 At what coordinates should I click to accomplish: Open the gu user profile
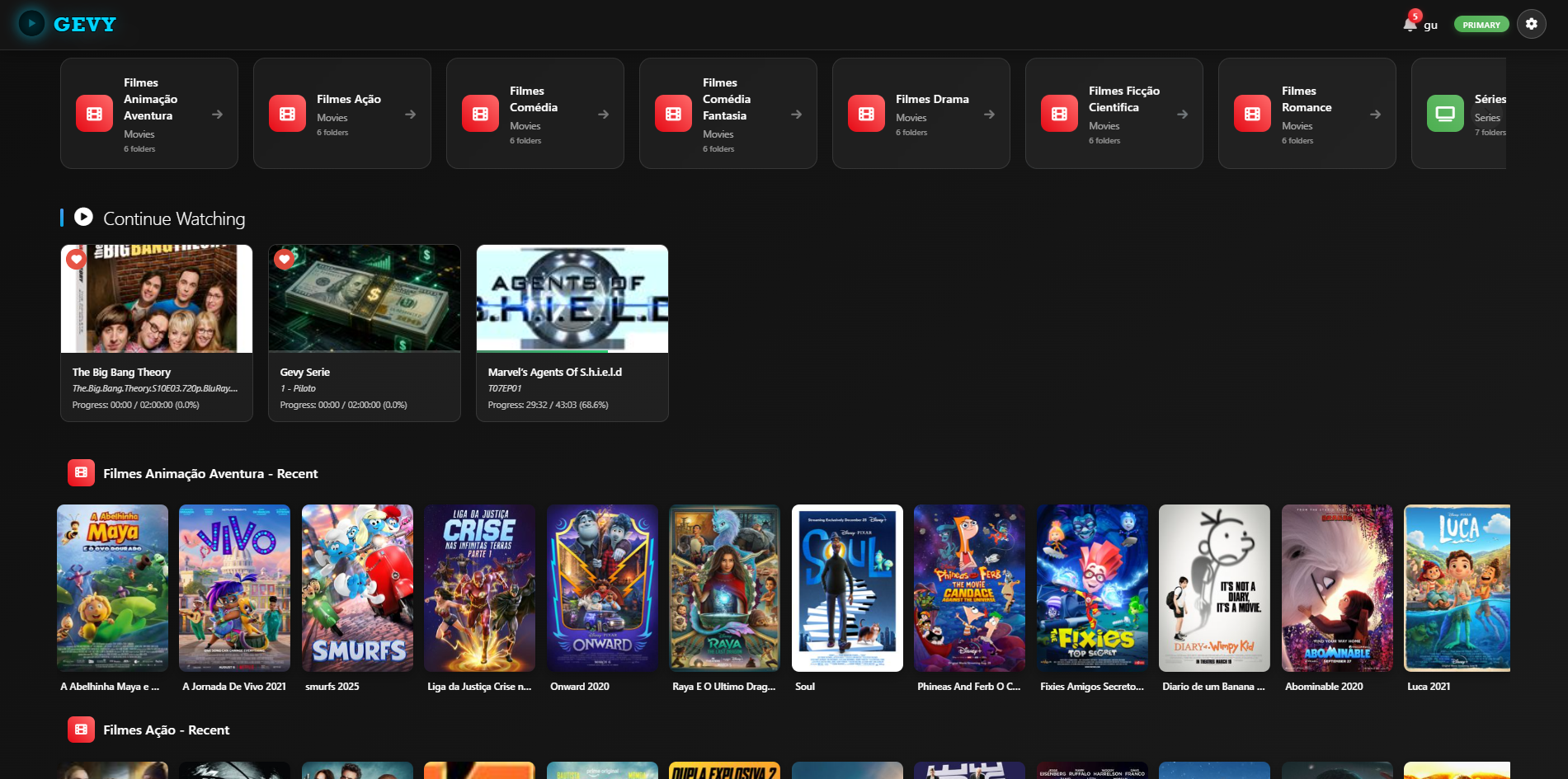1430,26
